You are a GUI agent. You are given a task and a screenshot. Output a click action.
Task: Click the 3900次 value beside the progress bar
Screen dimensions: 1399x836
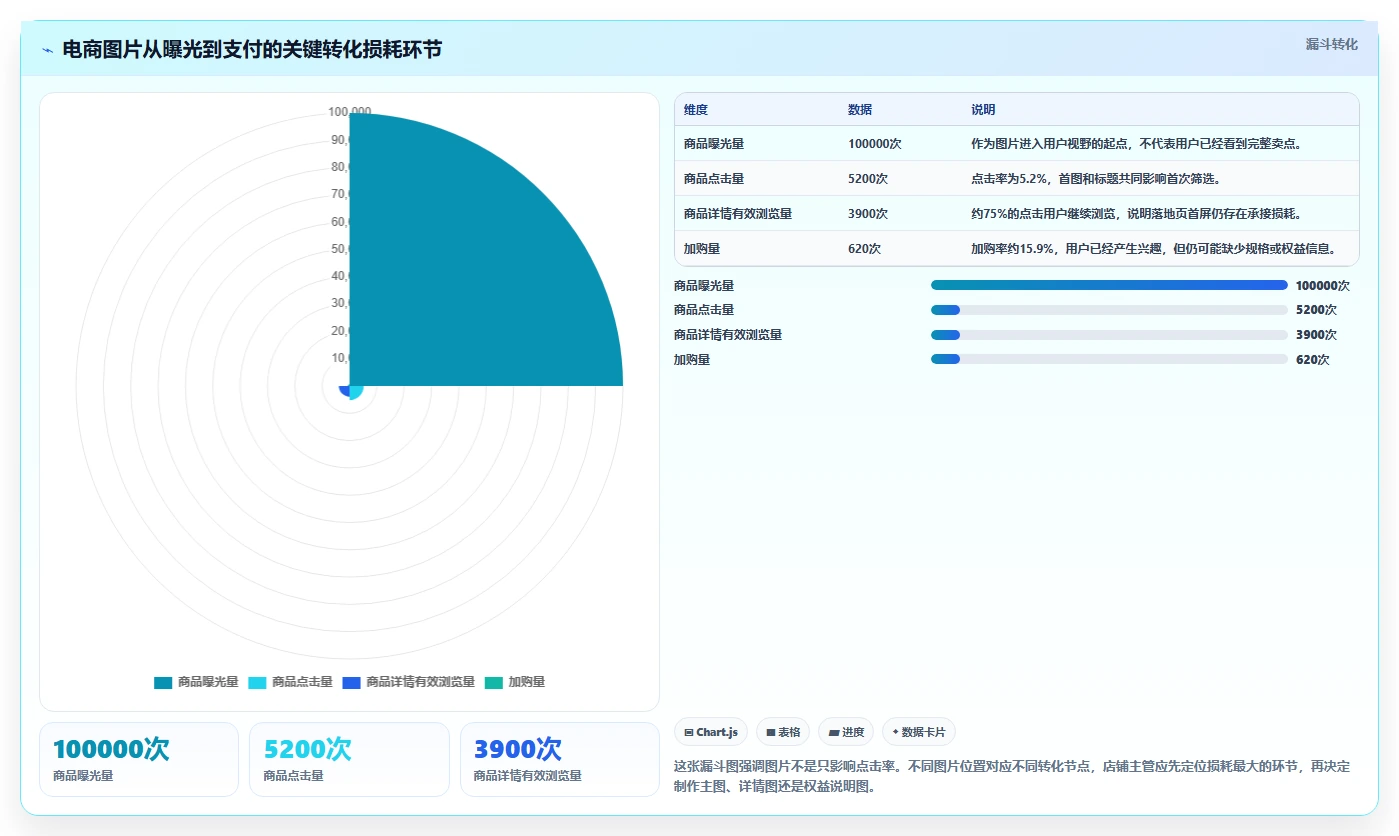click(1316, 335)
